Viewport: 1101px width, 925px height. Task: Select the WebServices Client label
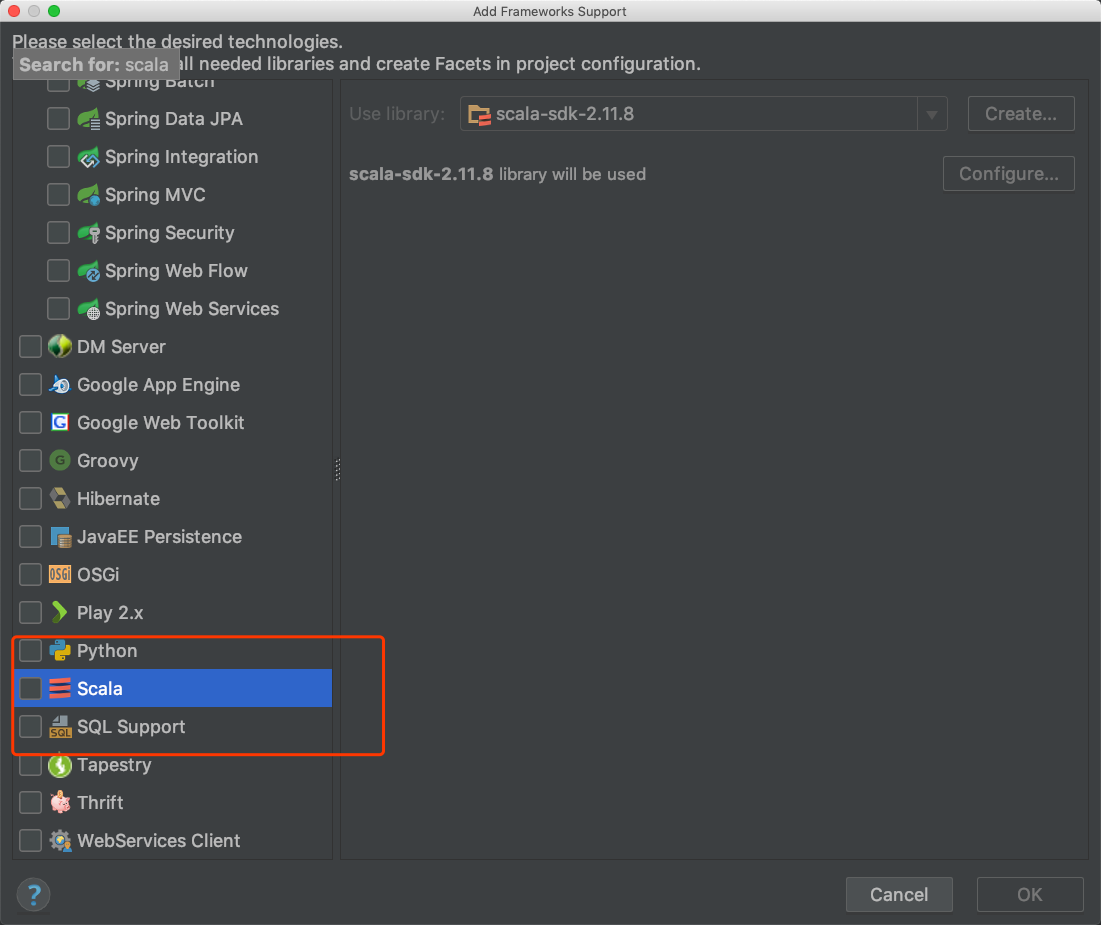point(159,841)
